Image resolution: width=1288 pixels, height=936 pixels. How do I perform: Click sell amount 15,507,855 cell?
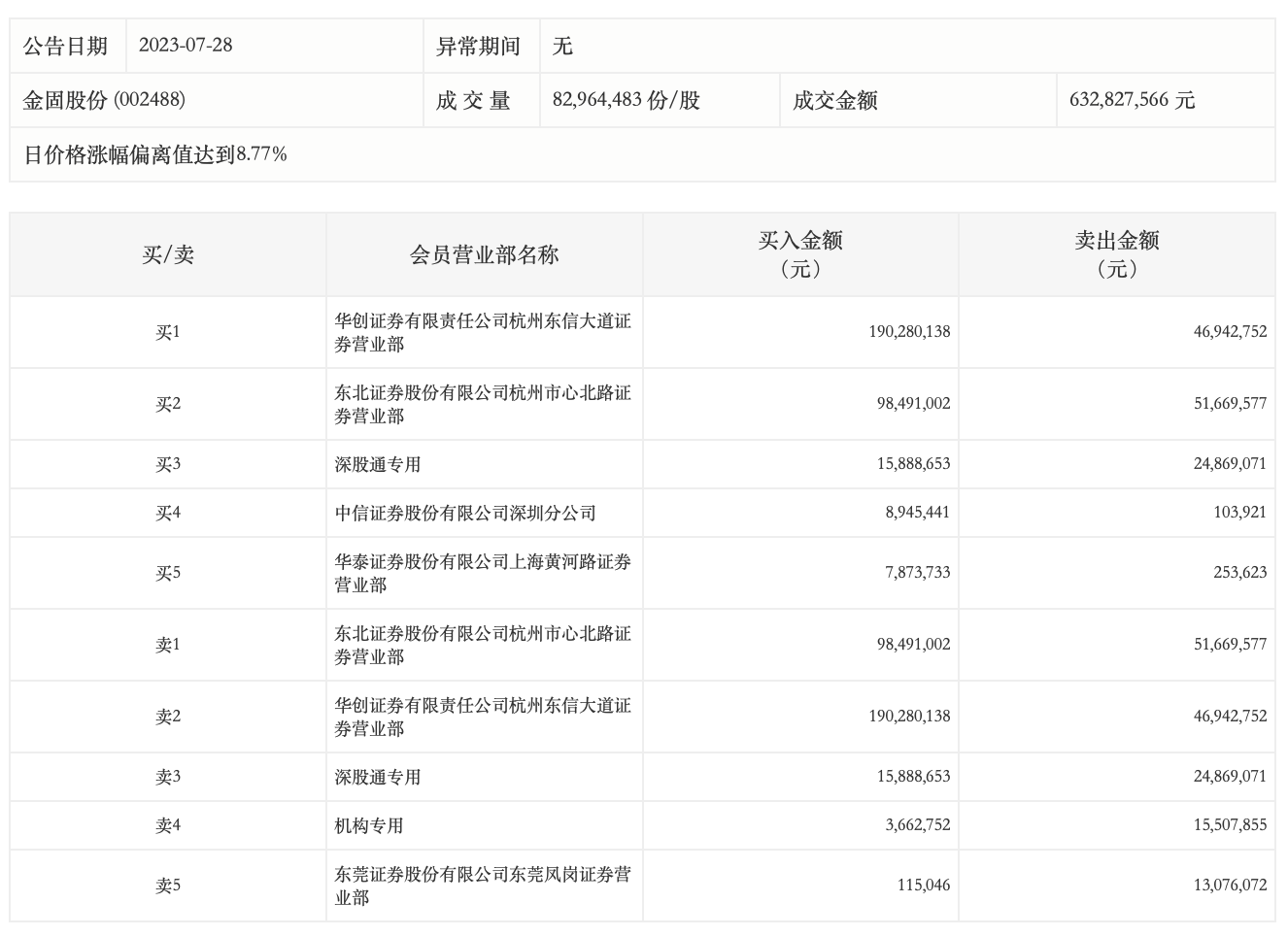pyautogui.click(x=1230, y=825)
